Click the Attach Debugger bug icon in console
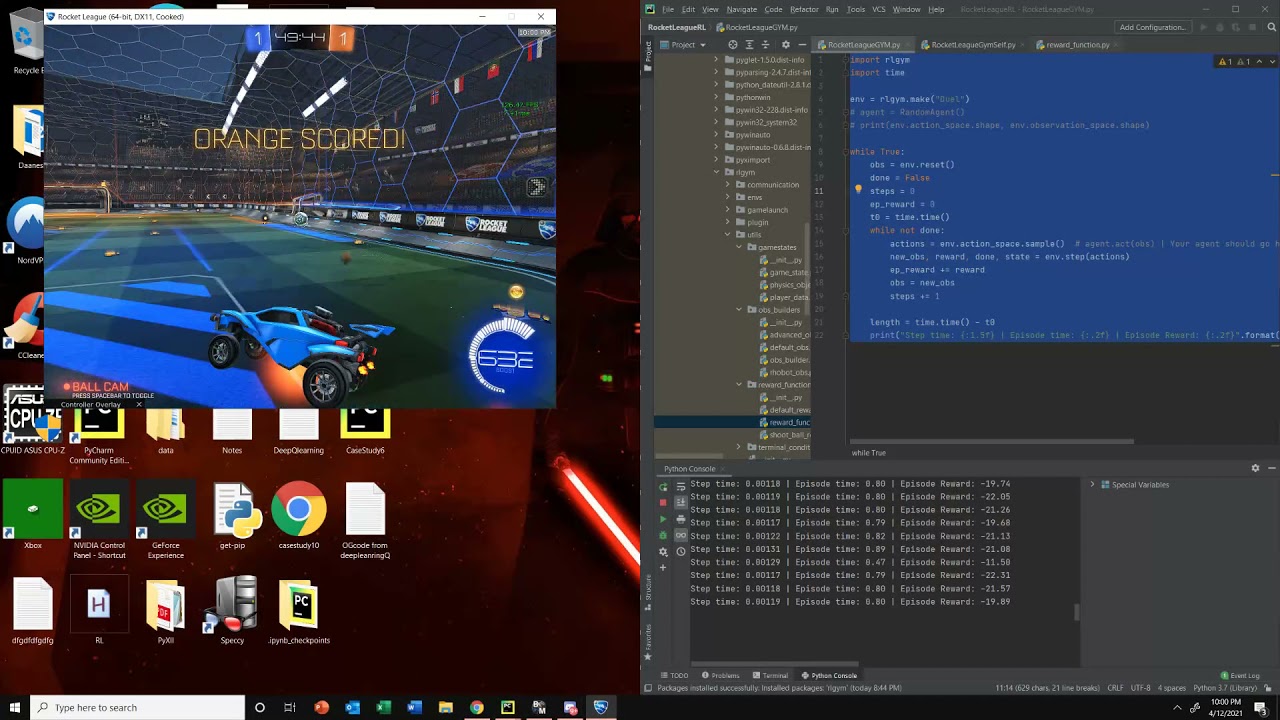The image size is (1280, 720). coord(663,535)
